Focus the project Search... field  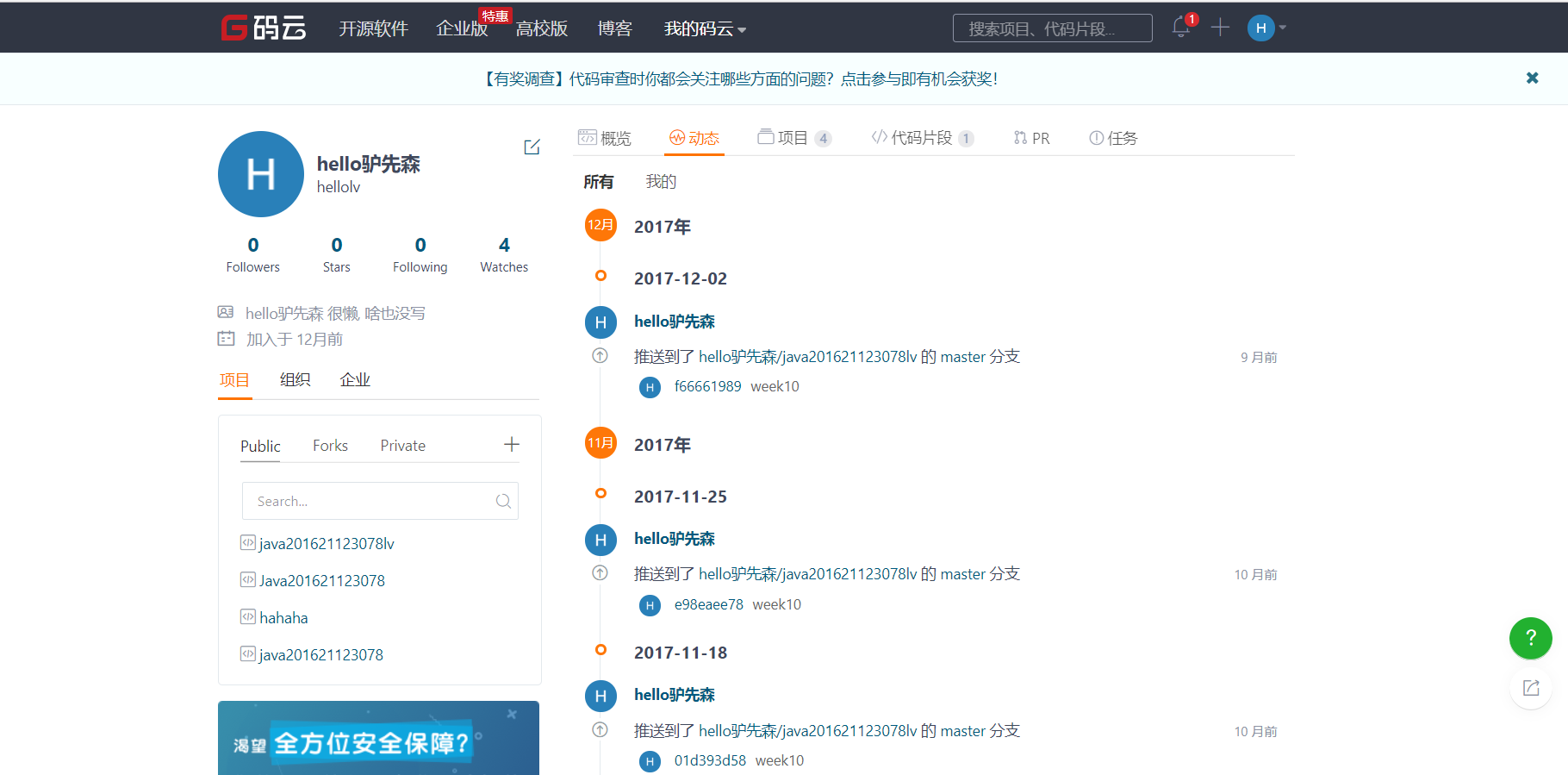(380, 501)
